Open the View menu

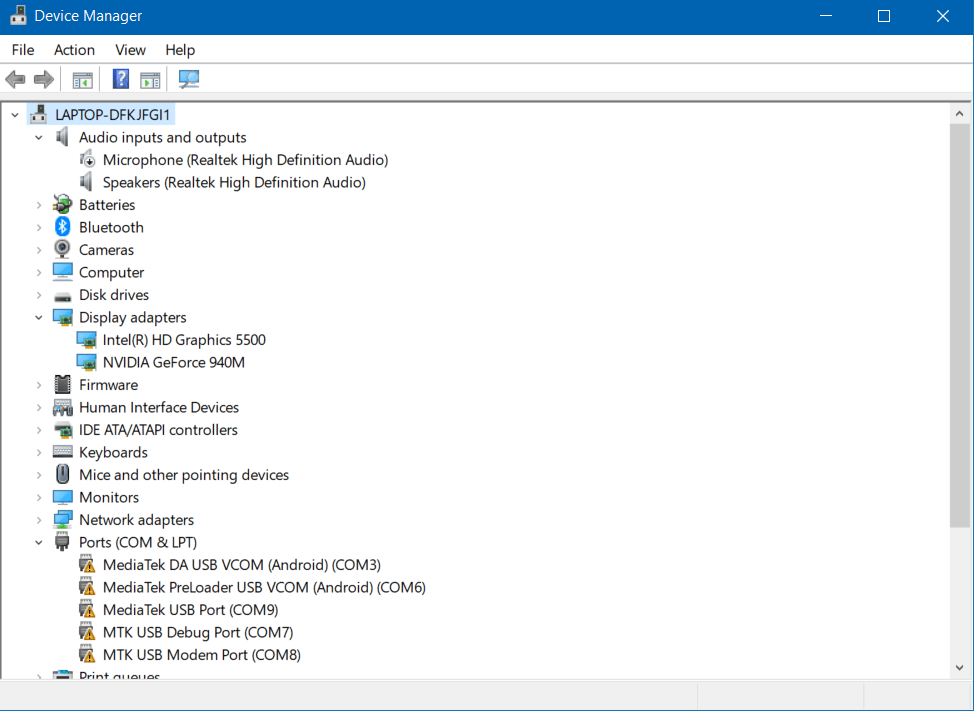coord(130,50)
